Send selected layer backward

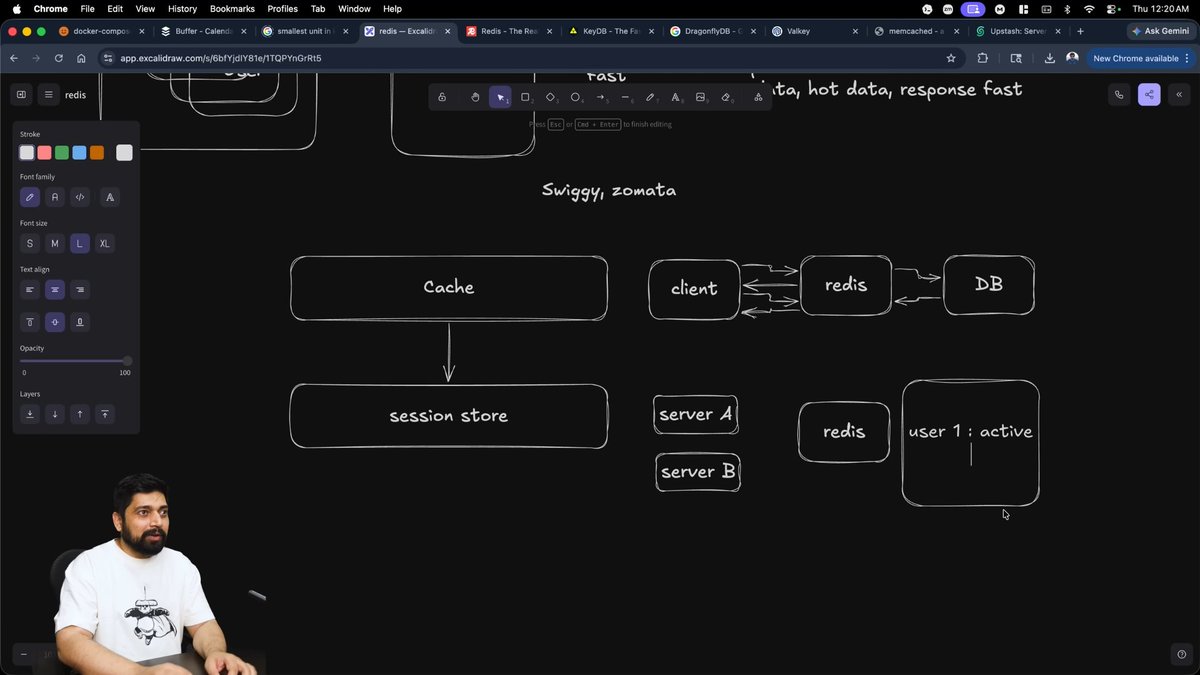(x=55, y=414)
